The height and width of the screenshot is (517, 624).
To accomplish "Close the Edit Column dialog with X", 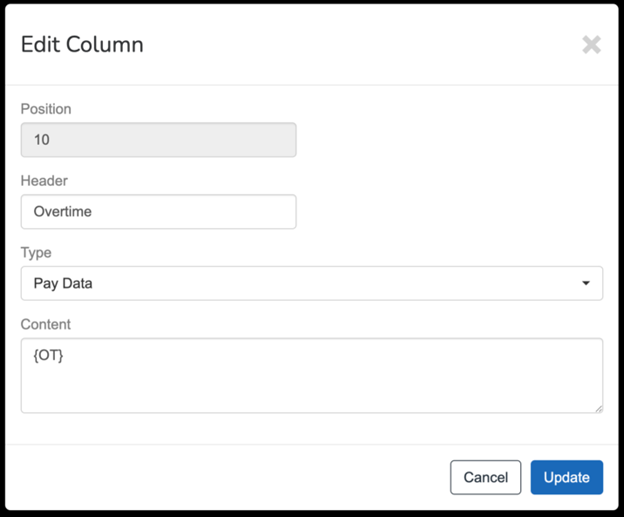I will (591, 45).
